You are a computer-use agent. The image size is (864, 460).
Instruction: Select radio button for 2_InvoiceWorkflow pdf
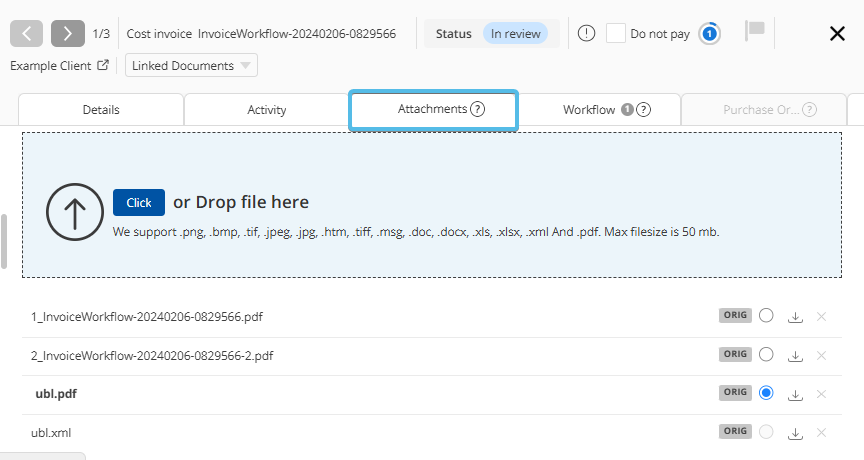tap(766, 354)
